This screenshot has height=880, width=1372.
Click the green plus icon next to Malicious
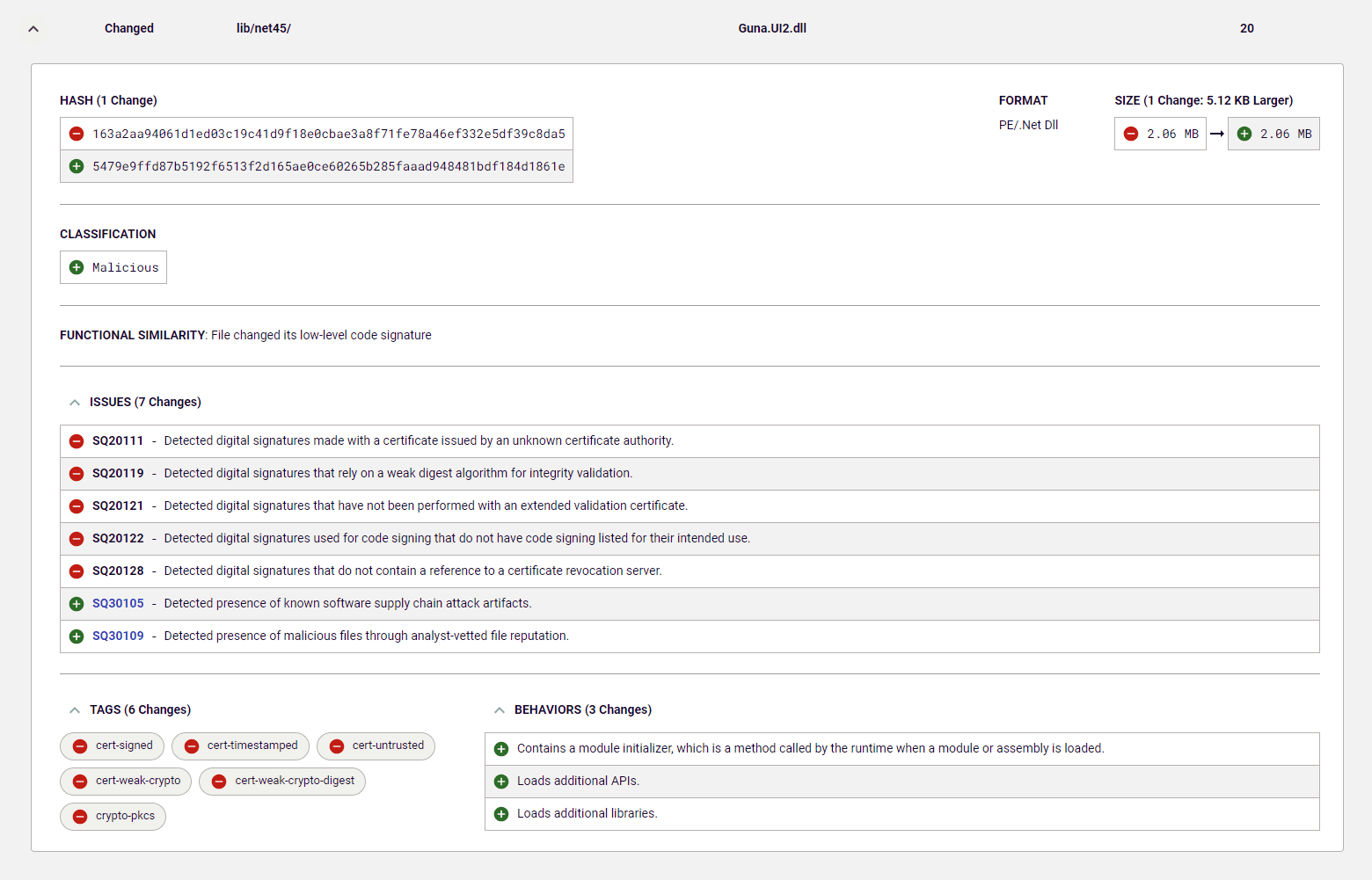click(x=77, y=268)
